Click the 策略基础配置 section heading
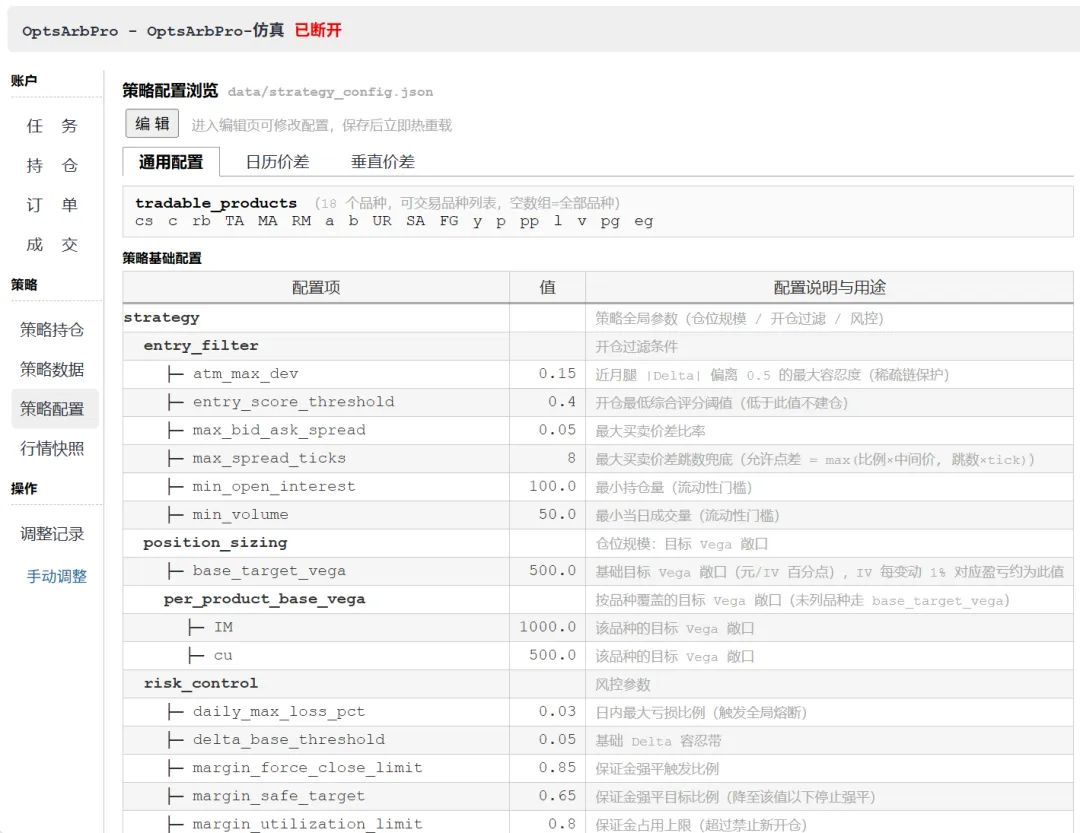The image size is (1080, 833). click(162, 258)
